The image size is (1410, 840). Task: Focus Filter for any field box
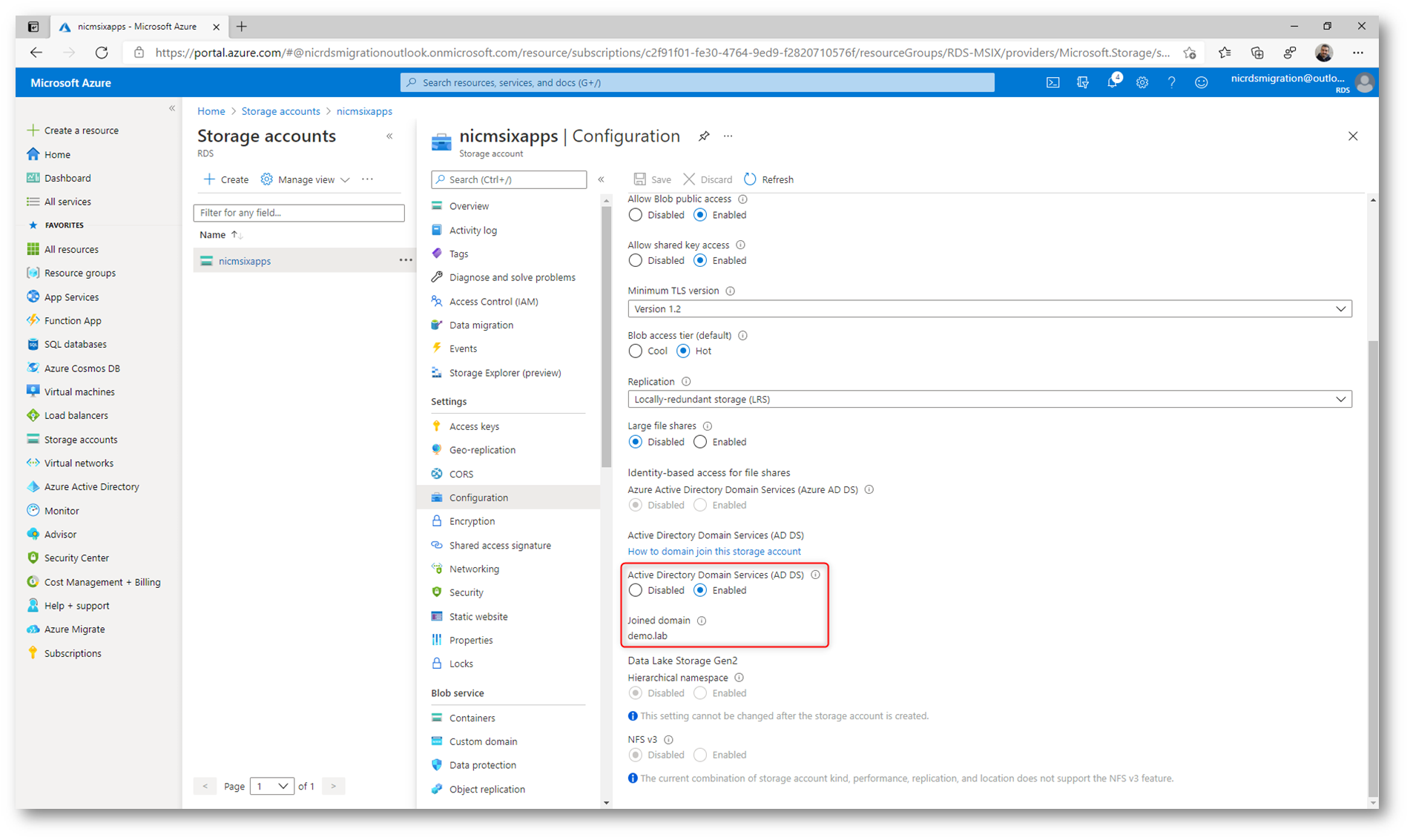tap(299, 213)
